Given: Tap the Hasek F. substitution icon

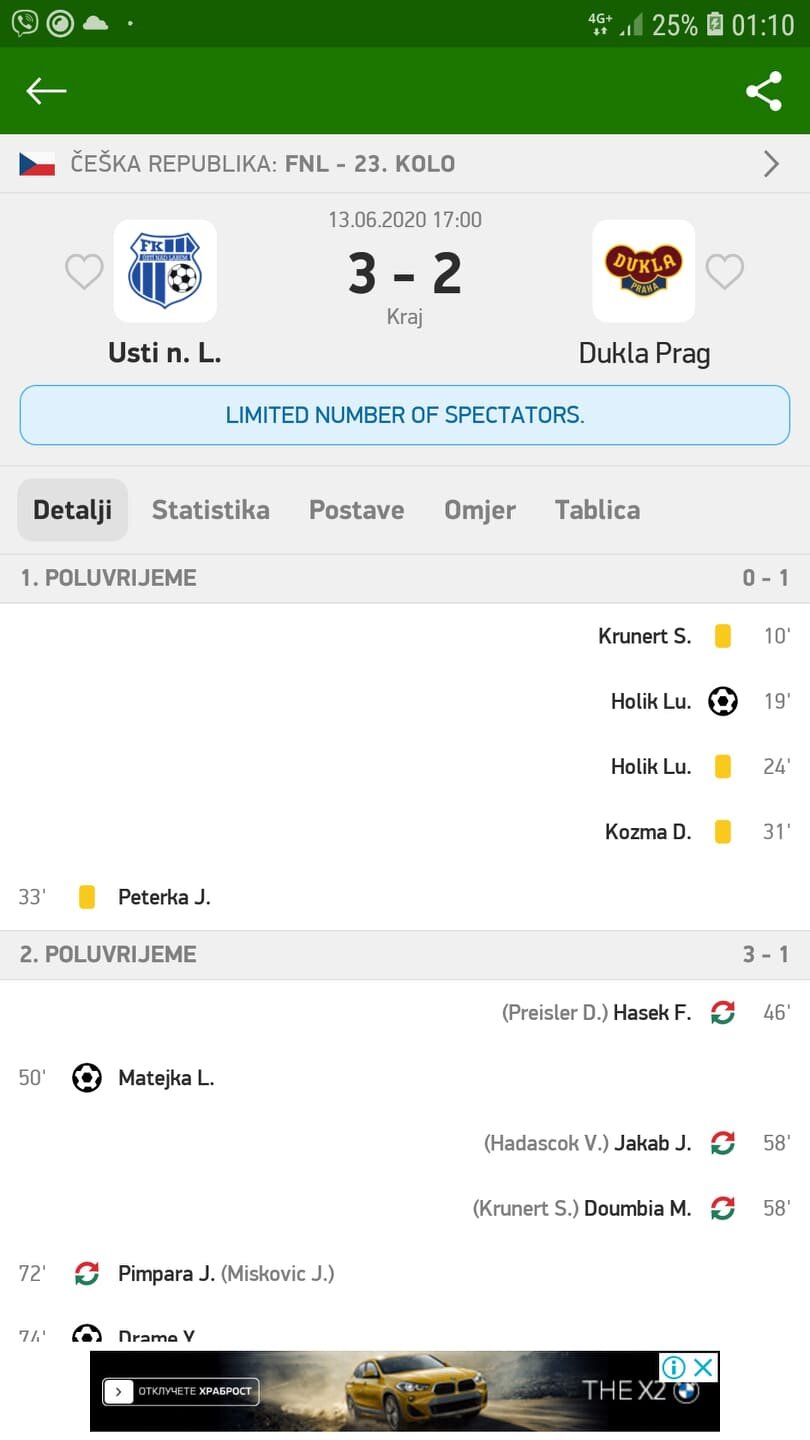Looking at the screenshot, I should coord(723,1013).
